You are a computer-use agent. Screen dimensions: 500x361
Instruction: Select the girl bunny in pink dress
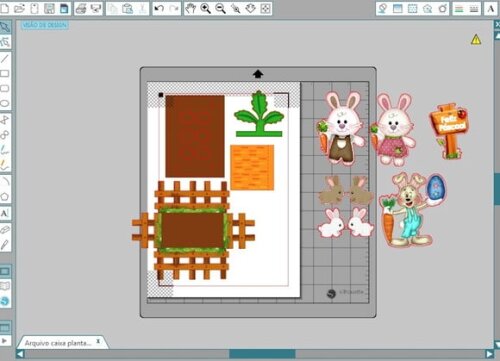click(393, 130)
